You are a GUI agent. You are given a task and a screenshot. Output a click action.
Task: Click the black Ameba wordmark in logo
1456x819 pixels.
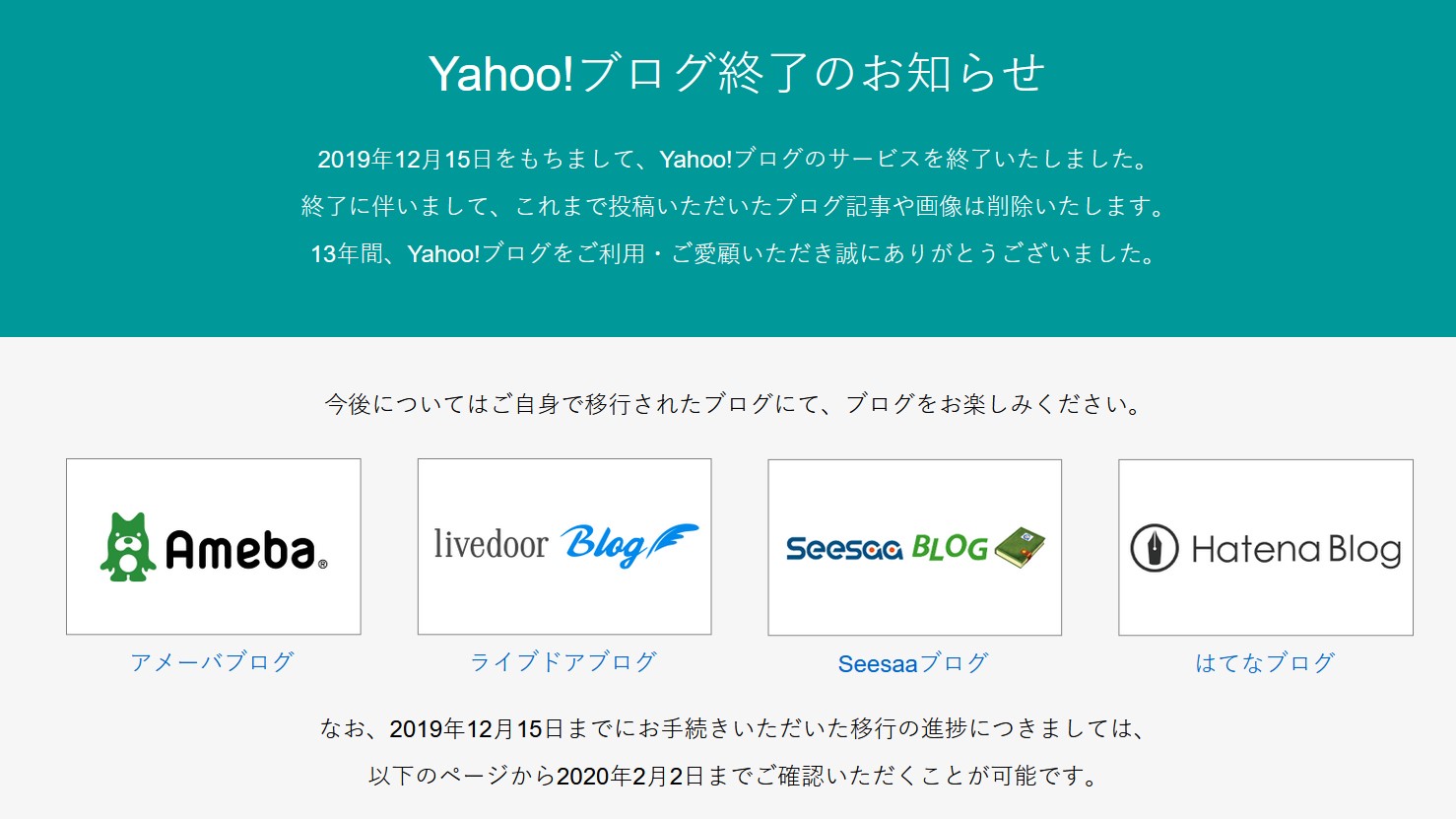[240, 550]
